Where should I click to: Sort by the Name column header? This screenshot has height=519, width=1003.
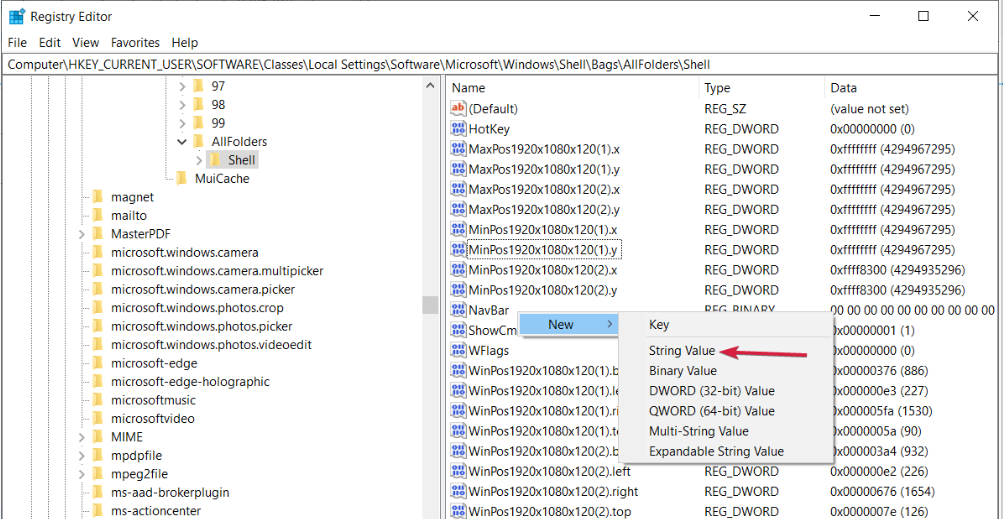(573, 88)
